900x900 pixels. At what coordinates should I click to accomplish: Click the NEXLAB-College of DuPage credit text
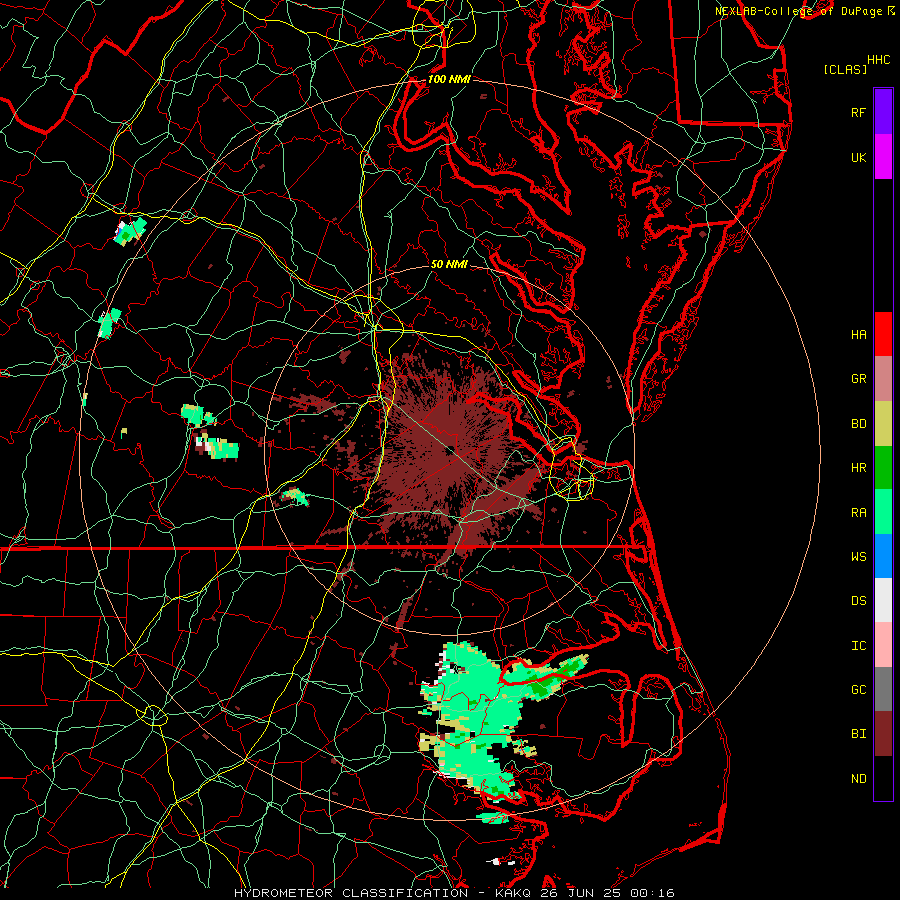(x=799, y=11)
